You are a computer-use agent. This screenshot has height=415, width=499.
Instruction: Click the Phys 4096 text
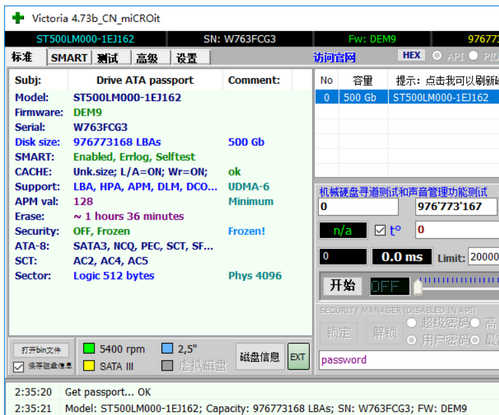(x=255, y=276)
